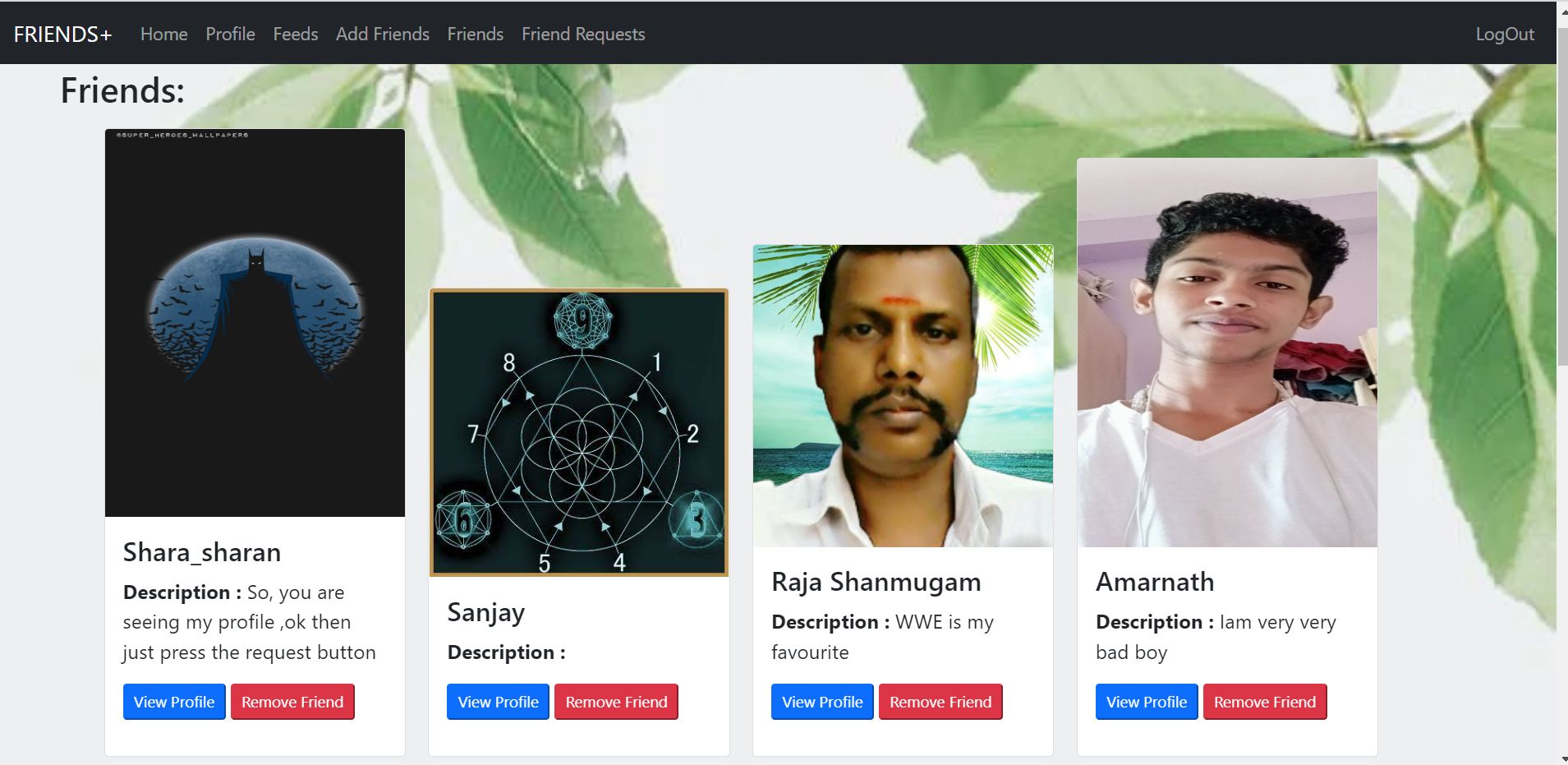
Task: Open the Profile nav item
Action: pyautogui.click(x=230, y=34)
